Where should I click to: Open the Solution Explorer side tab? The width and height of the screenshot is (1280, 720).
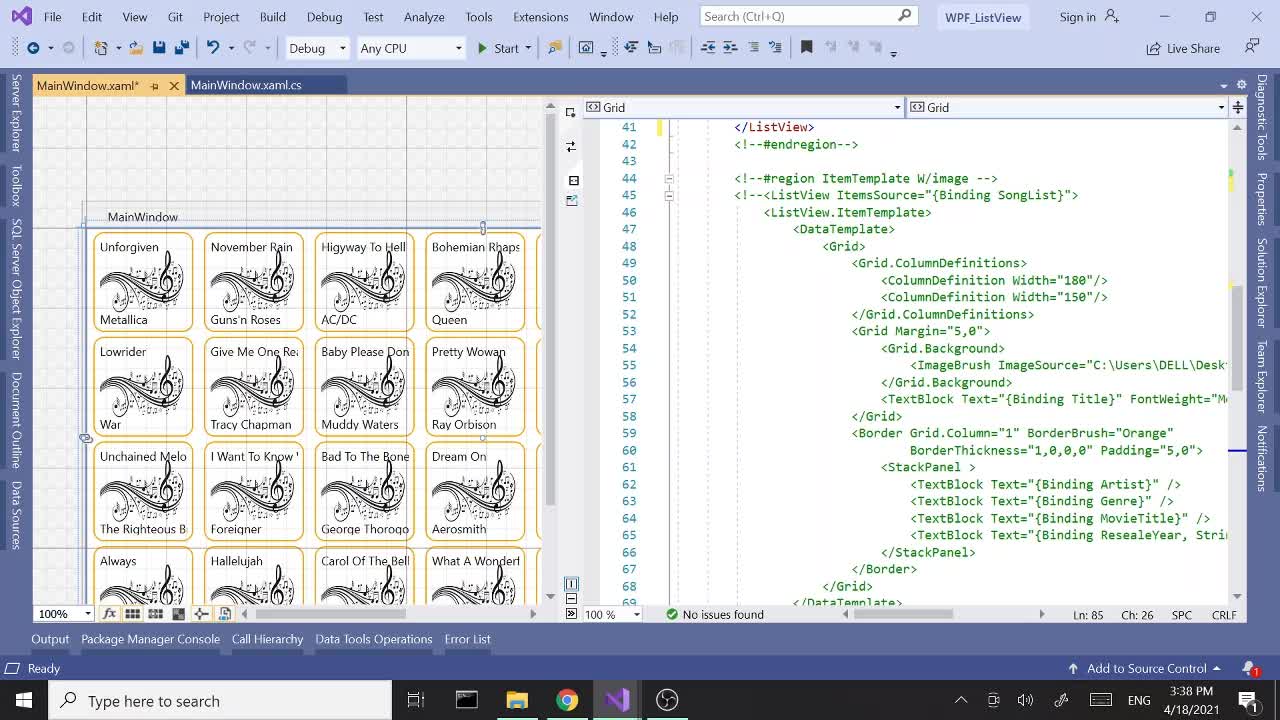tap(1262, 282)
